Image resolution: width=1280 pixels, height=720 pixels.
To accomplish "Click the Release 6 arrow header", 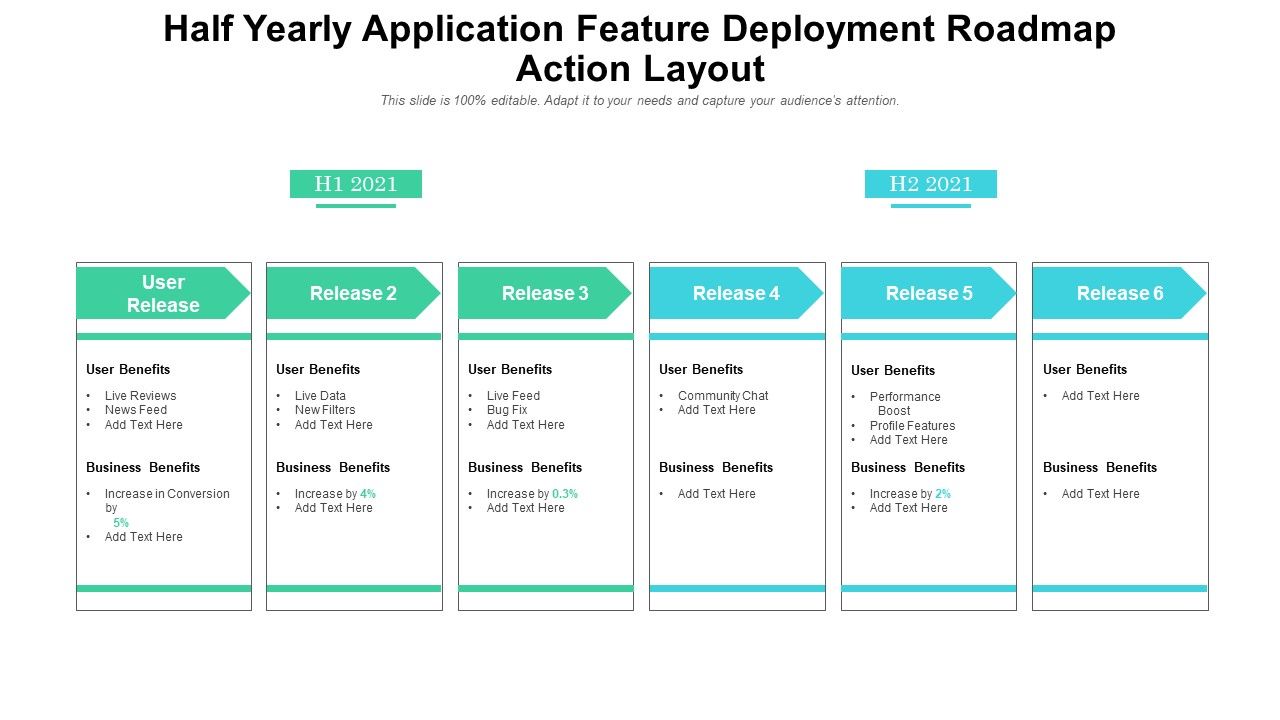I will pyautogui.click(x=1120, y=293).
